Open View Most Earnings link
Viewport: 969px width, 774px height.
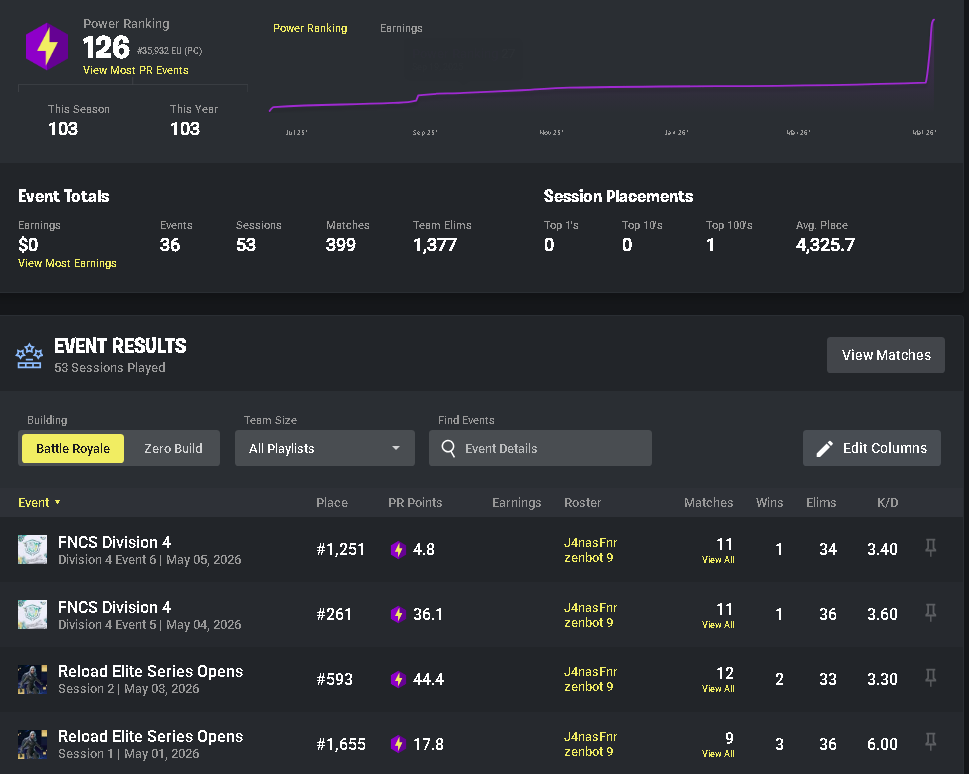point(67,263)
